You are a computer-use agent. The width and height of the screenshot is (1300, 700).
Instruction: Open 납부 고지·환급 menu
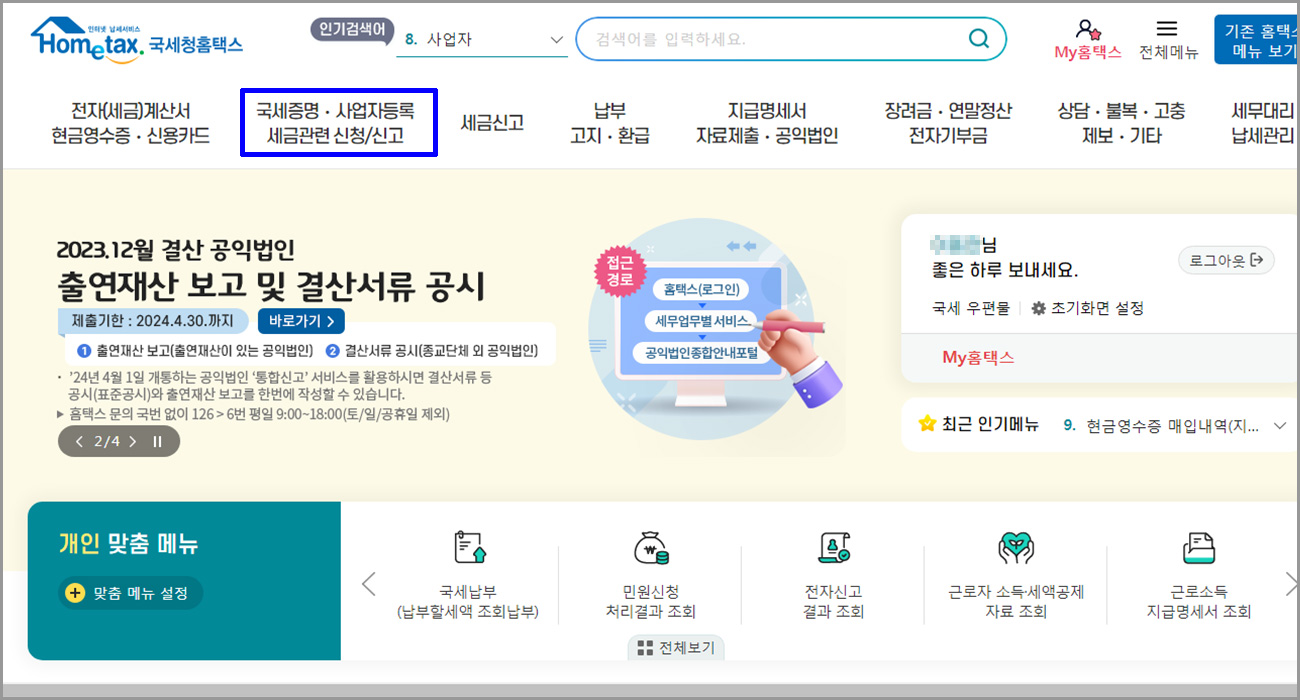point(610,123)
